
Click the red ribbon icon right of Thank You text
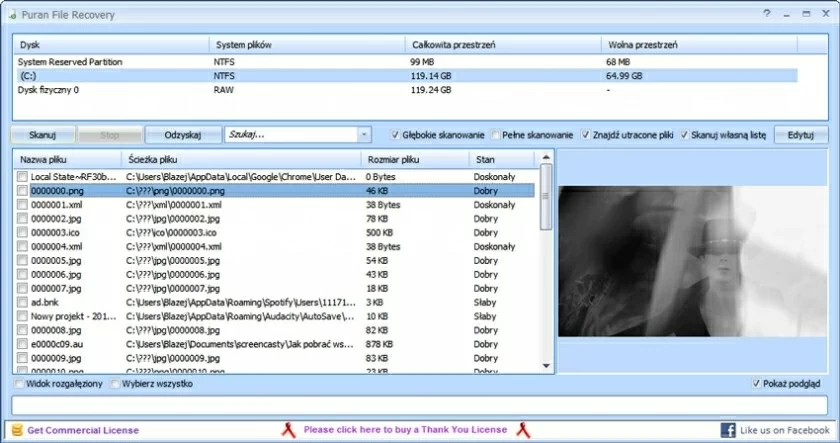click(x=523, y=430)
